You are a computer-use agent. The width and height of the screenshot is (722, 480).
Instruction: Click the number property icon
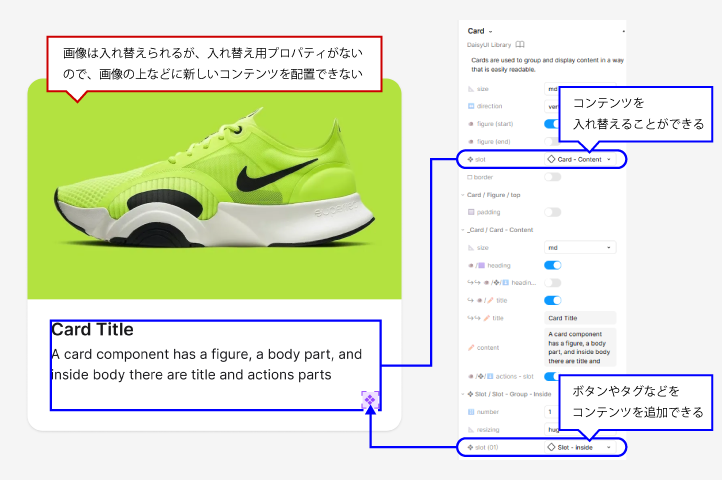coord(470,412)
